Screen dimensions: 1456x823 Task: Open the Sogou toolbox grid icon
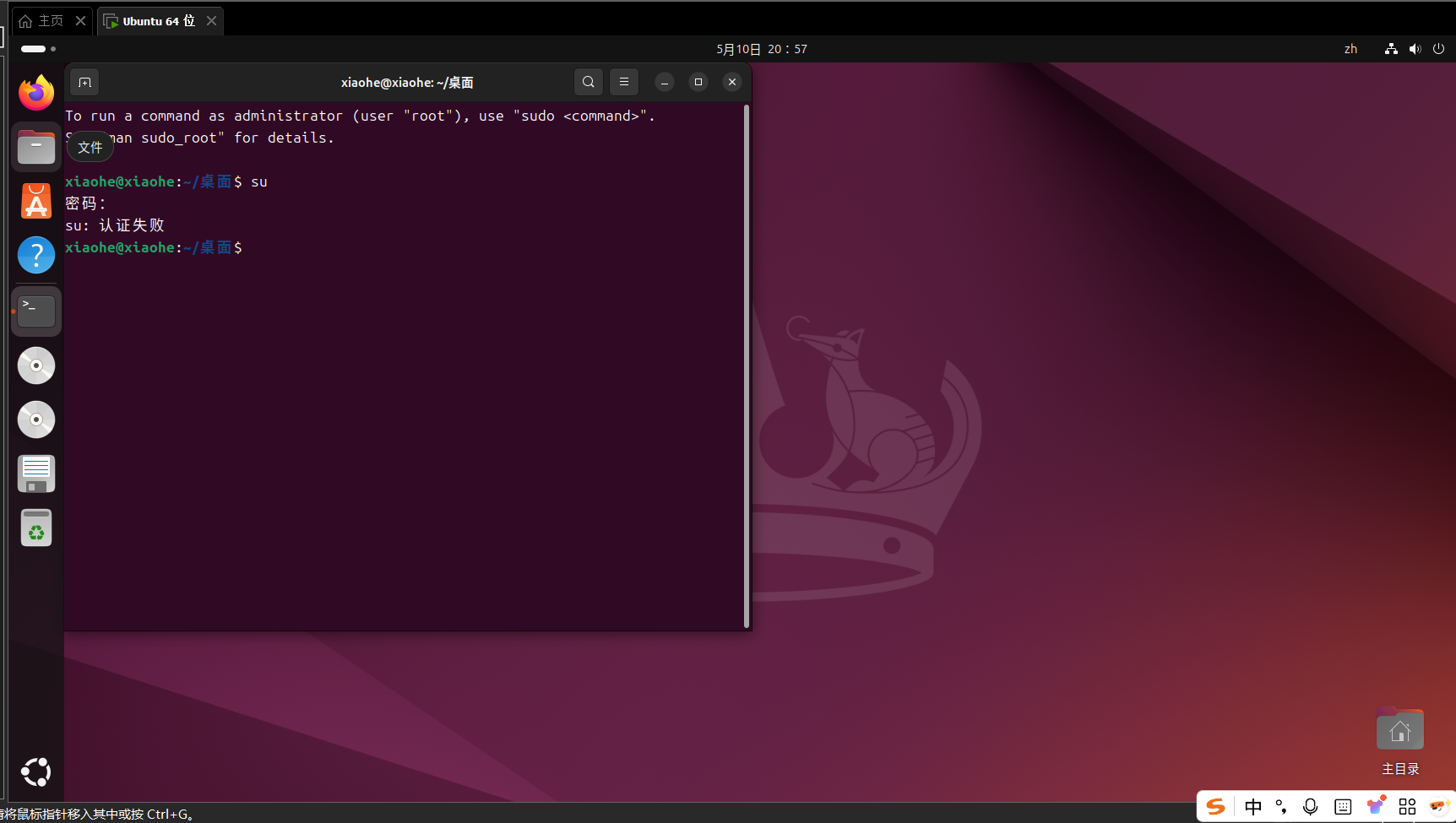coord(1408,806)
